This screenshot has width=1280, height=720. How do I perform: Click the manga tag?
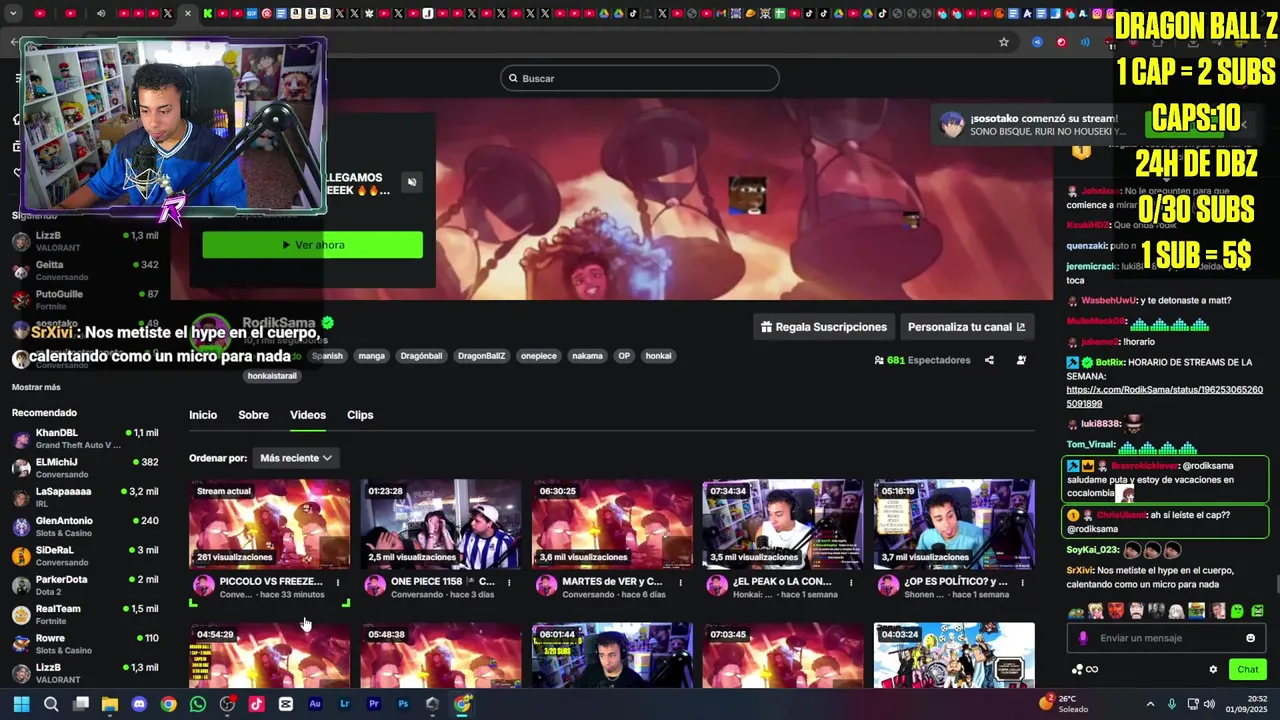(x=372, y=356)
